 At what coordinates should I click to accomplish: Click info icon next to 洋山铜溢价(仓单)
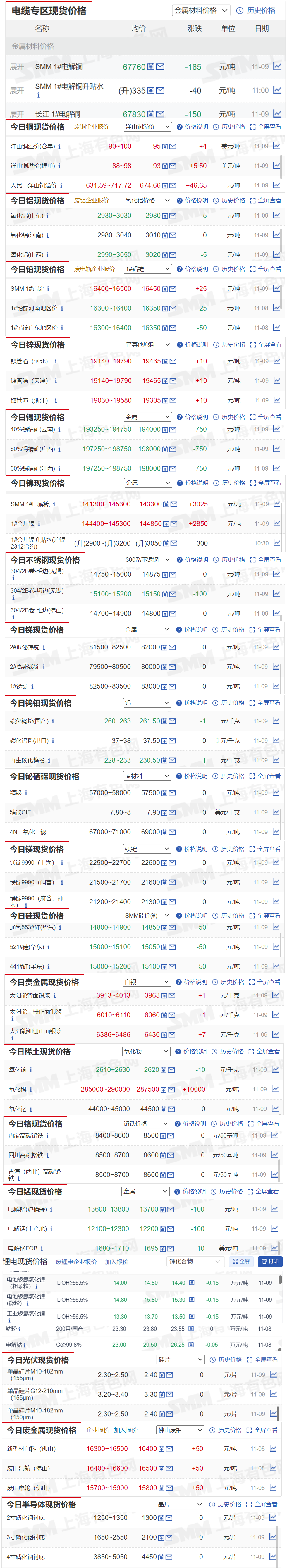[x=59, y=147]
